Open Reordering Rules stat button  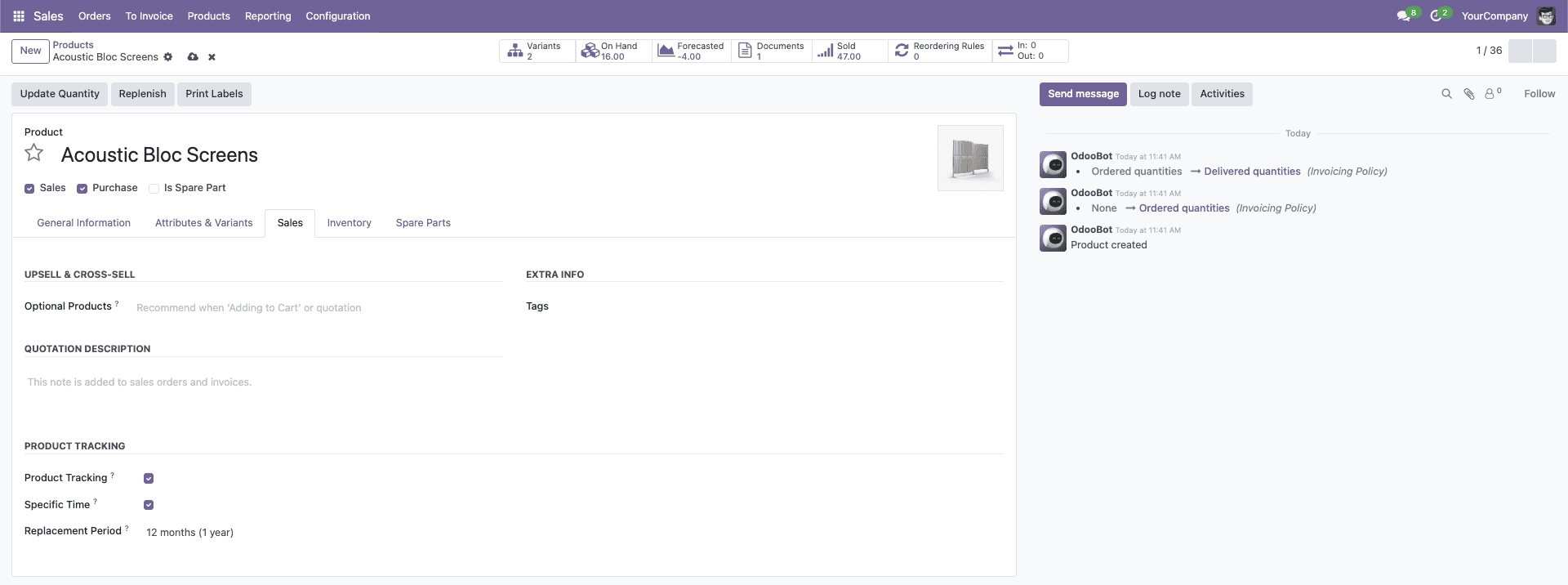[939, 51]
